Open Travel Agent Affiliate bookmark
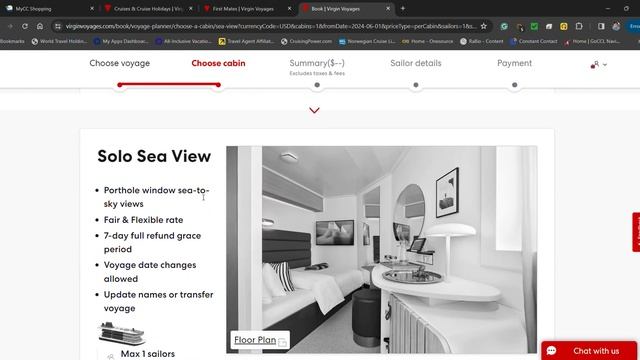Image resolution: width=640 pixels, height=360 pixels. 247,41
